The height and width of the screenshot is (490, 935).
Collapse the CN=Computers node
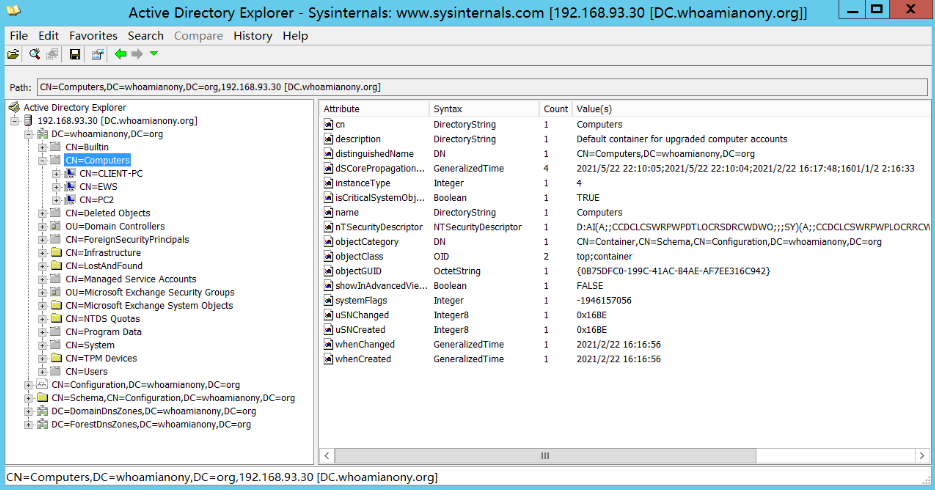pyautogui.click(x=42, y=160)
